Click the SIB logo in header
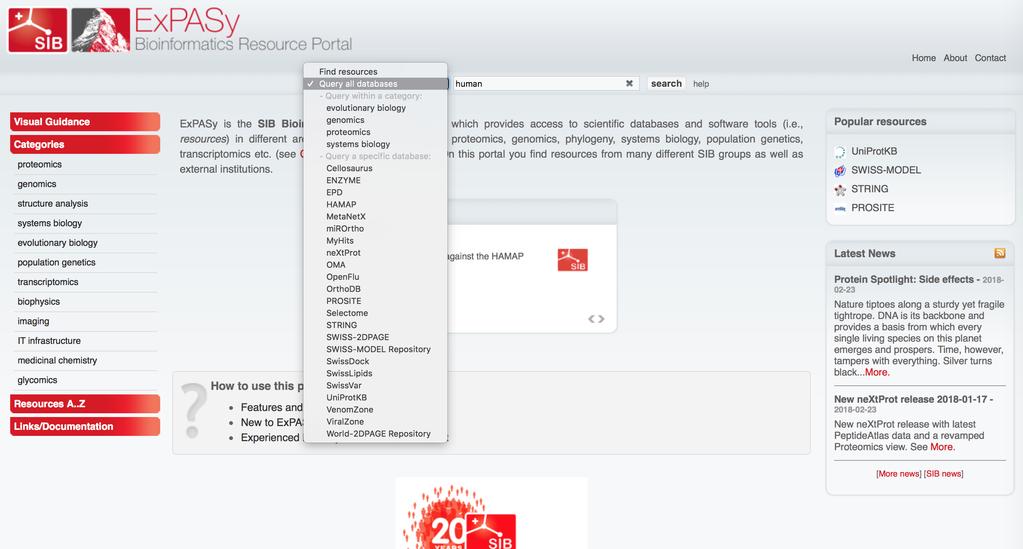Image resolution: width=1023 pixels, height=549 pixels. 37,30
